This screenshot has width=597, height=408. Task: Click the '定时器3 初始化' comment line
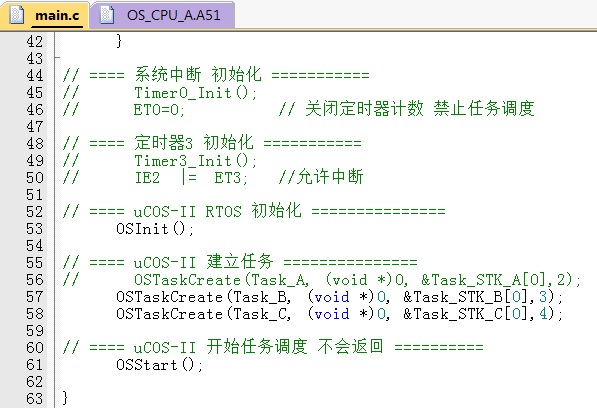(212, 143)
